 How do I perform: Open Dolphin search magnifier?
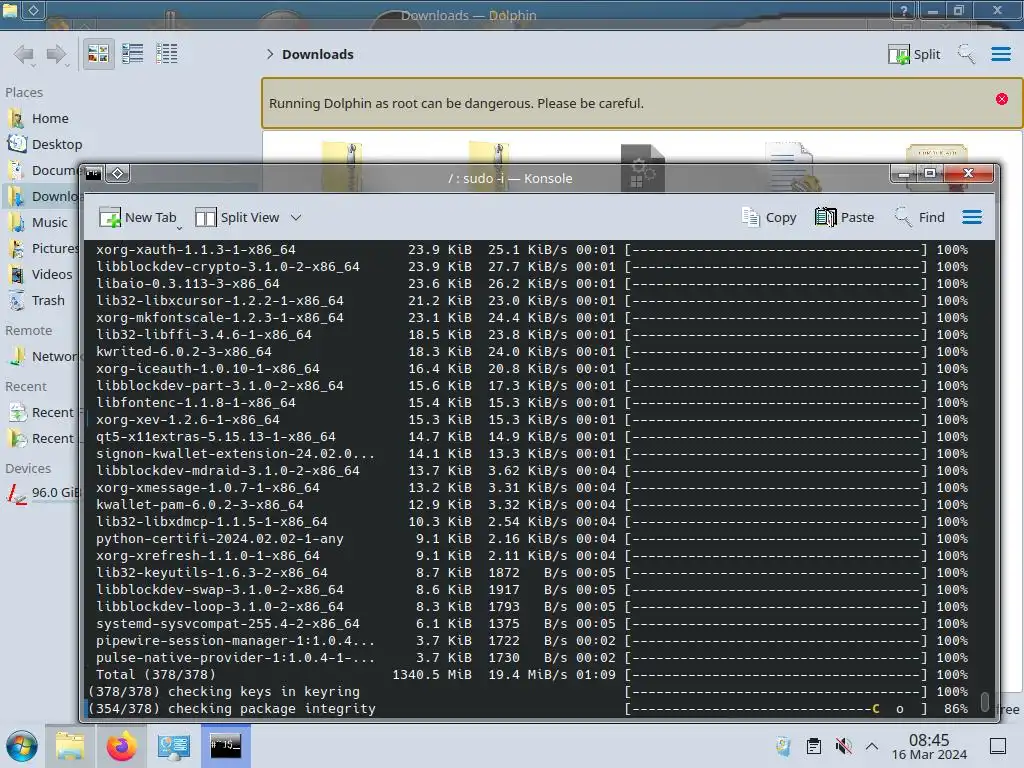pos(966,54)
